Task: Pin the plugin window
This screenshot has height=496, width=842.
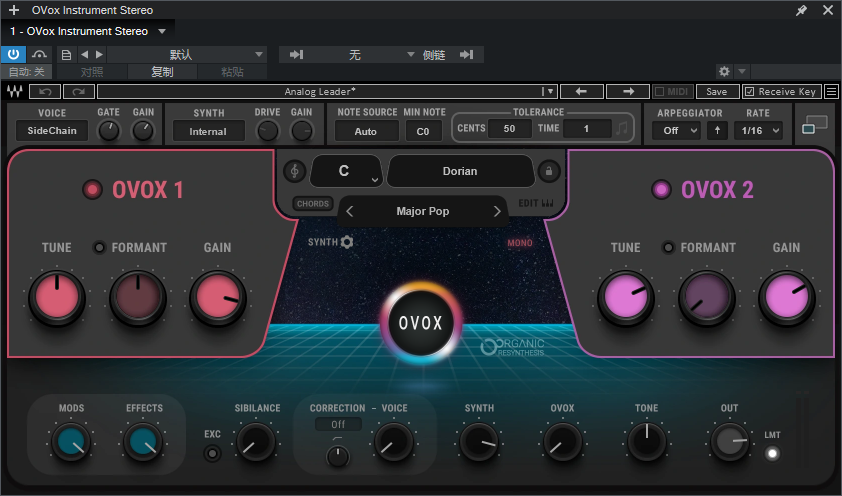Action: pyautogui.click(x=801, y=10)
